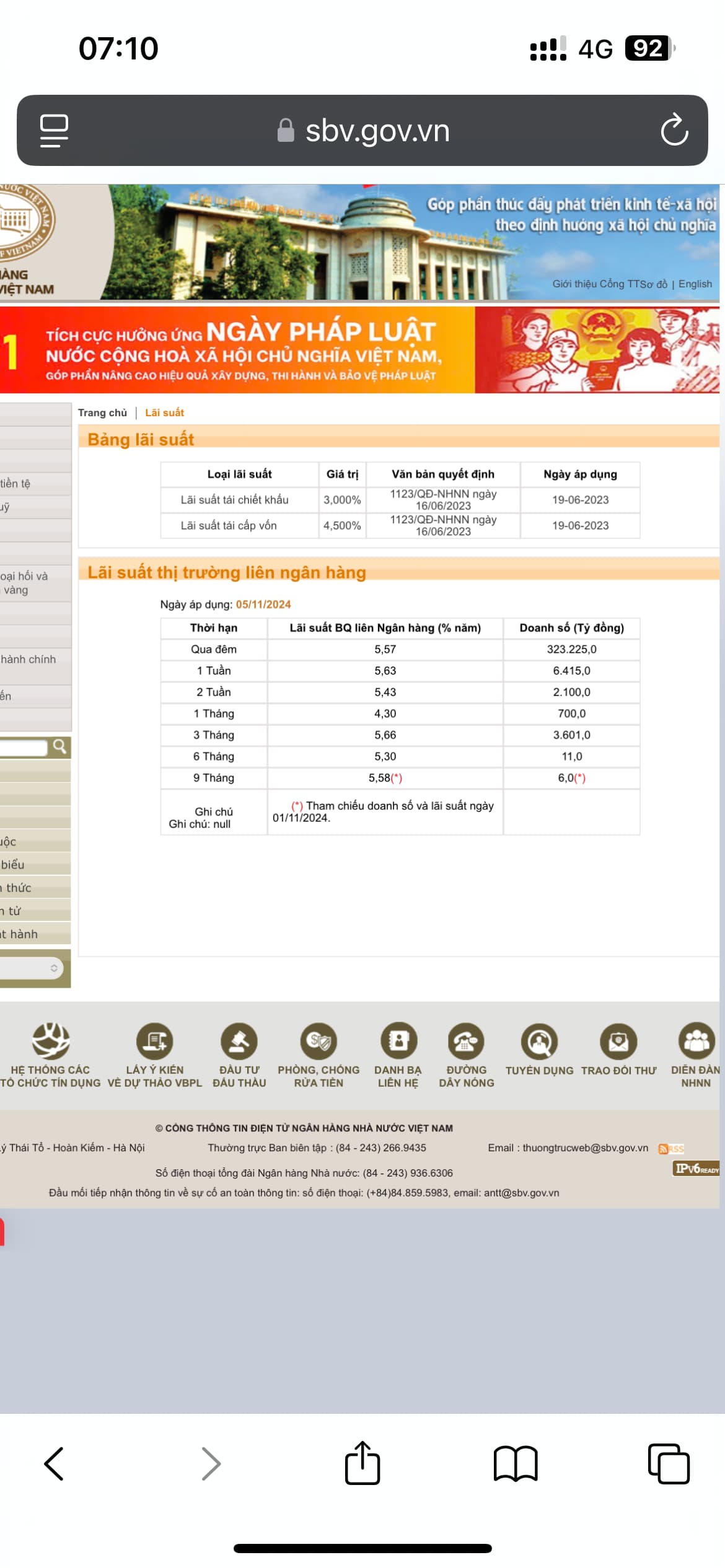The height and width of the screenshot is (1568, 725).
Task: Click the search magnifier icon in sidebar
Action: [x=59, y=747]
